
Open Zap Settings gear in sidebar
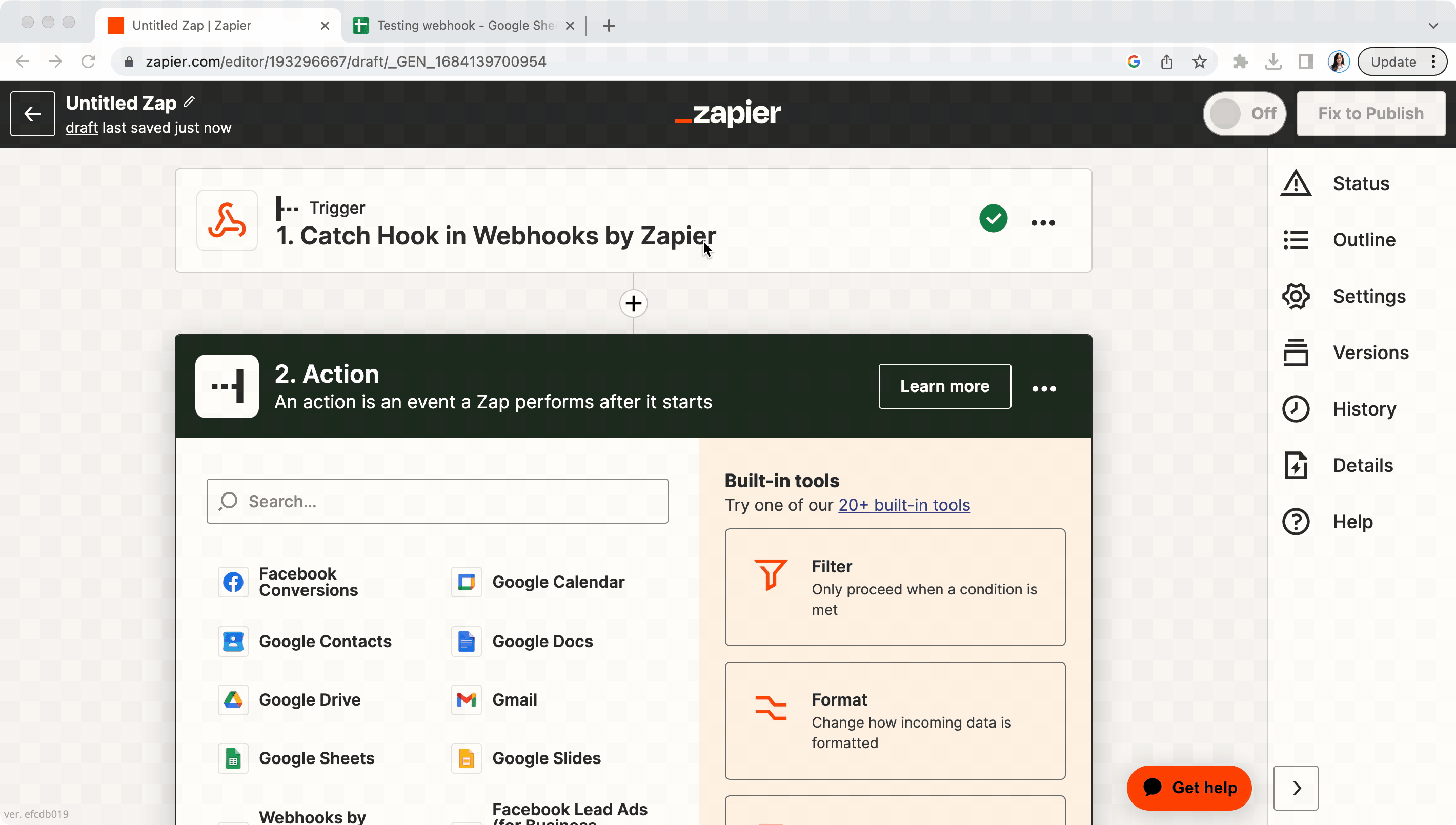coord(1296,296)
